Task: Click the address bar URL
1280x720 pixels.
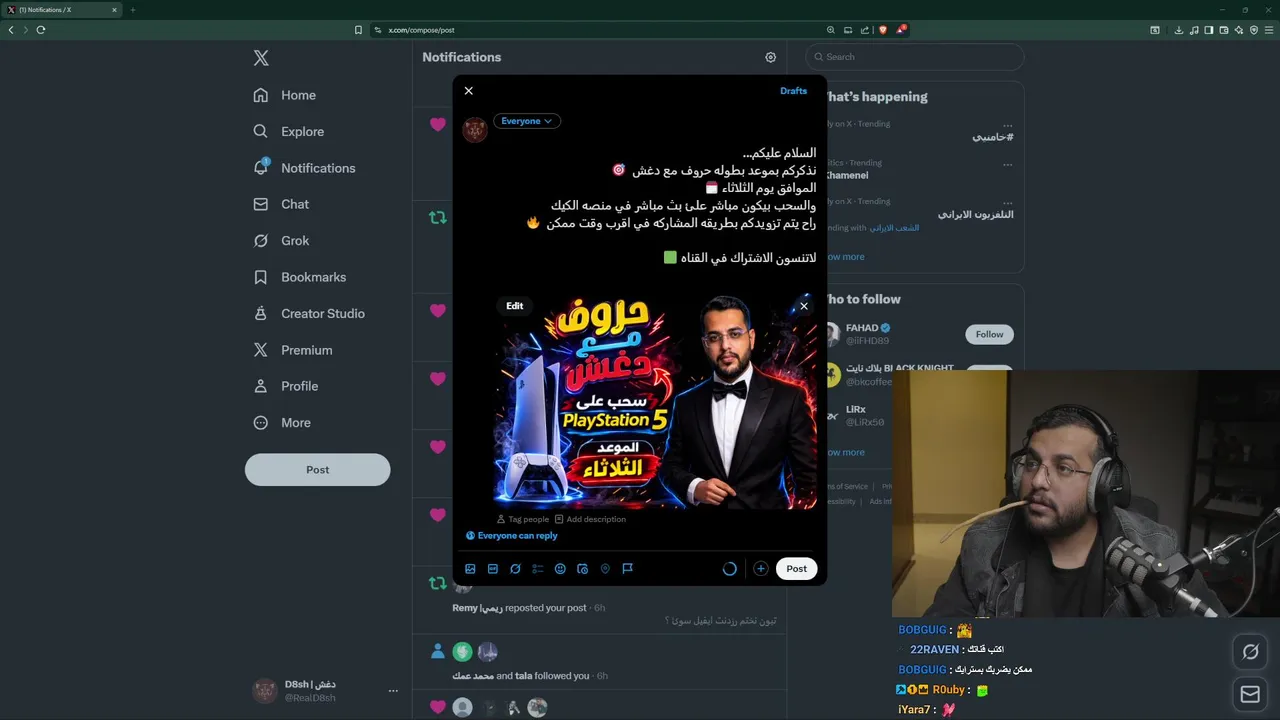Action: pos(421,30)
